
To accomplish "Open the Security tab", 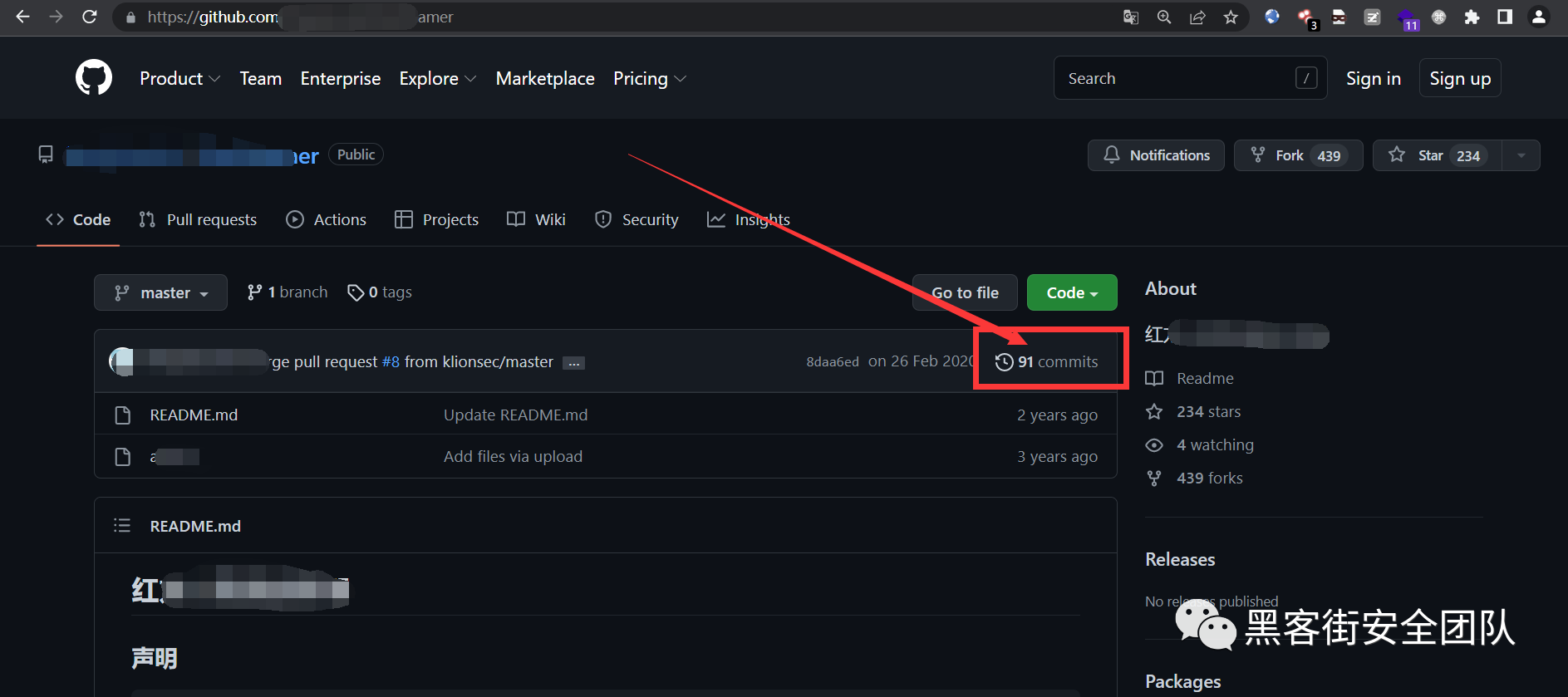I will tap(637, 219).
